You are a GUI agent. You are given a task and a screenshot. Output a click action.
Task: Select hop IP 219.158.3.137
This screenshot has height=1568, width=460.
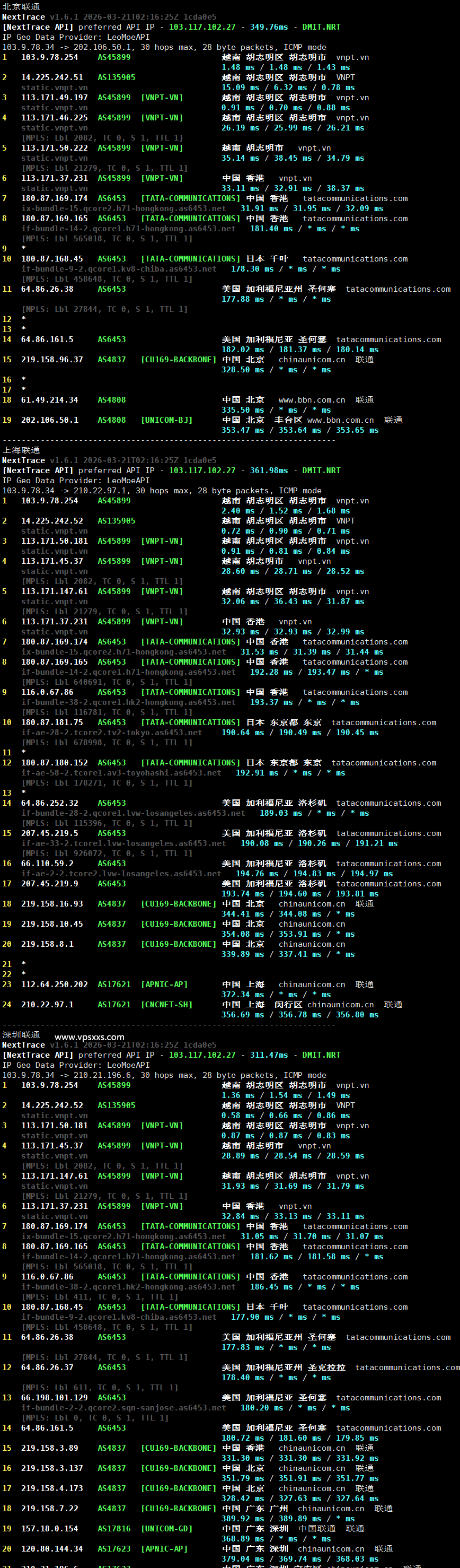(52, 1468)
